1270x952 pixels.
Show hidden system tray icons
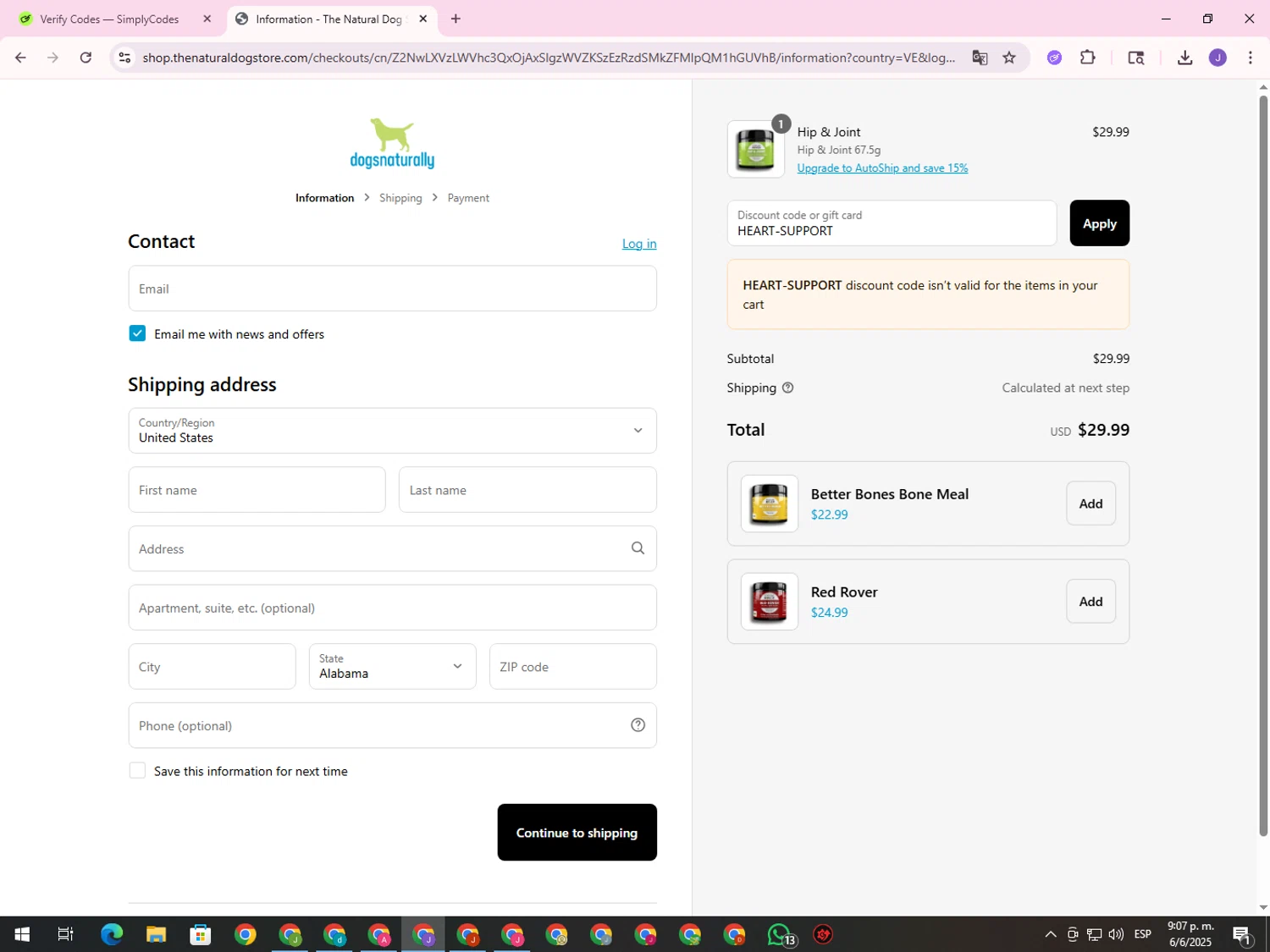point(1050,934)
